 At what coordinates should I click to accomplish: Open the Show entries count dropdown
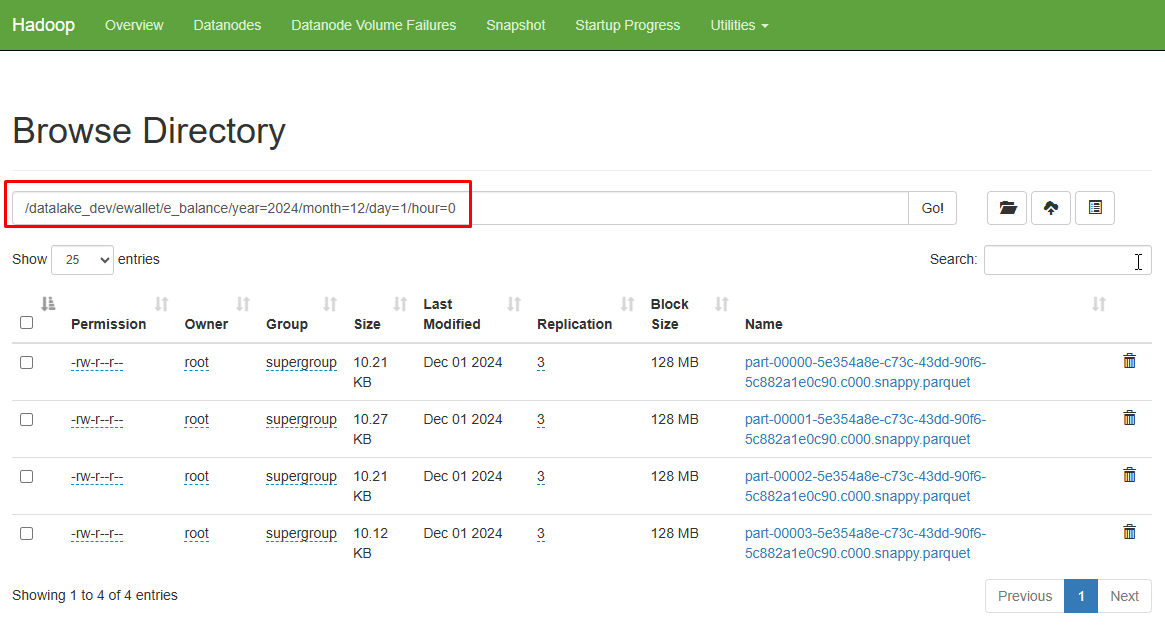[x=82, y=260]
